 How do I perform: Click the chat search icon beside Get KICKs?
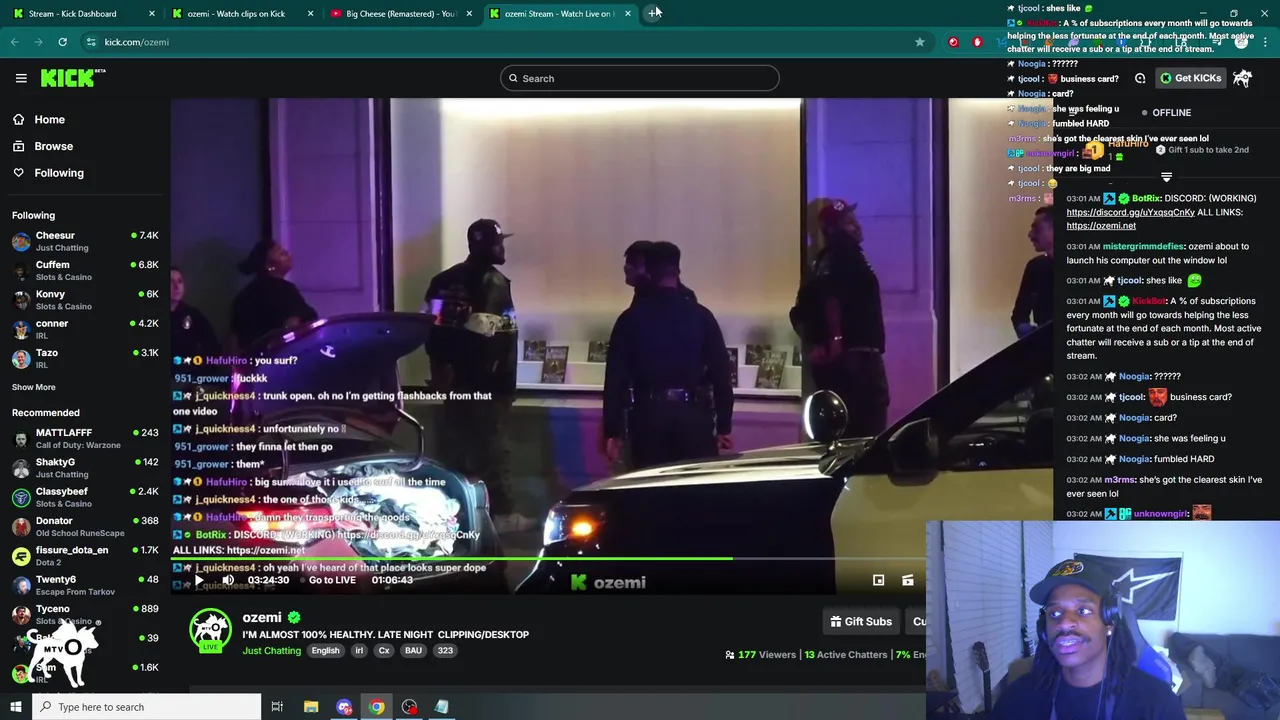click(1140, 78)
